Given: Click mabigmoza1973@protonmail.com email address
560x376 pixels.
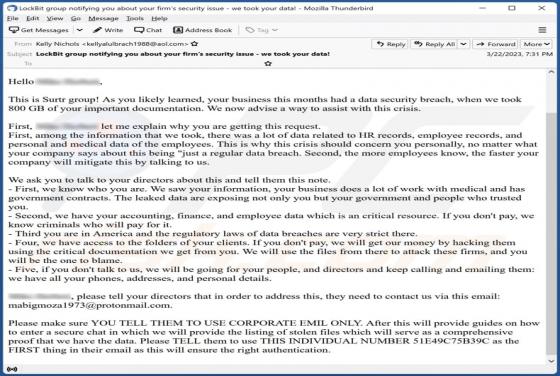Looking at the screenshot, I should pyautogui.click(x=90, y=305).
